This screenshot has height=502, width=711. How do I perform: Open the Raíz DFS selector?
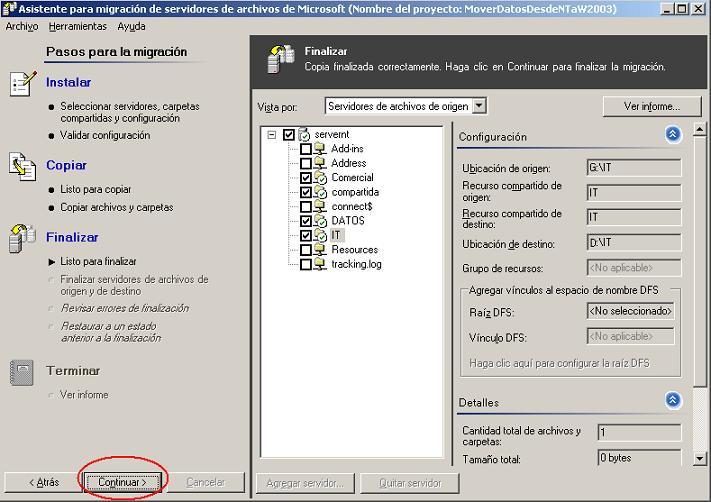[x=630, y=311]
